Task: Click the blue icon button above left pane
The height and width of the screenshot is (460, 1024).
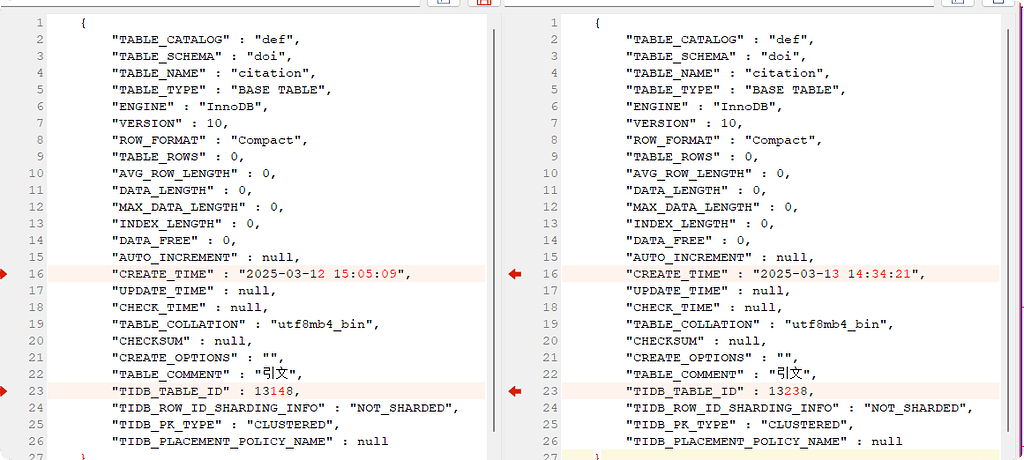Action: tap(444, 3)
